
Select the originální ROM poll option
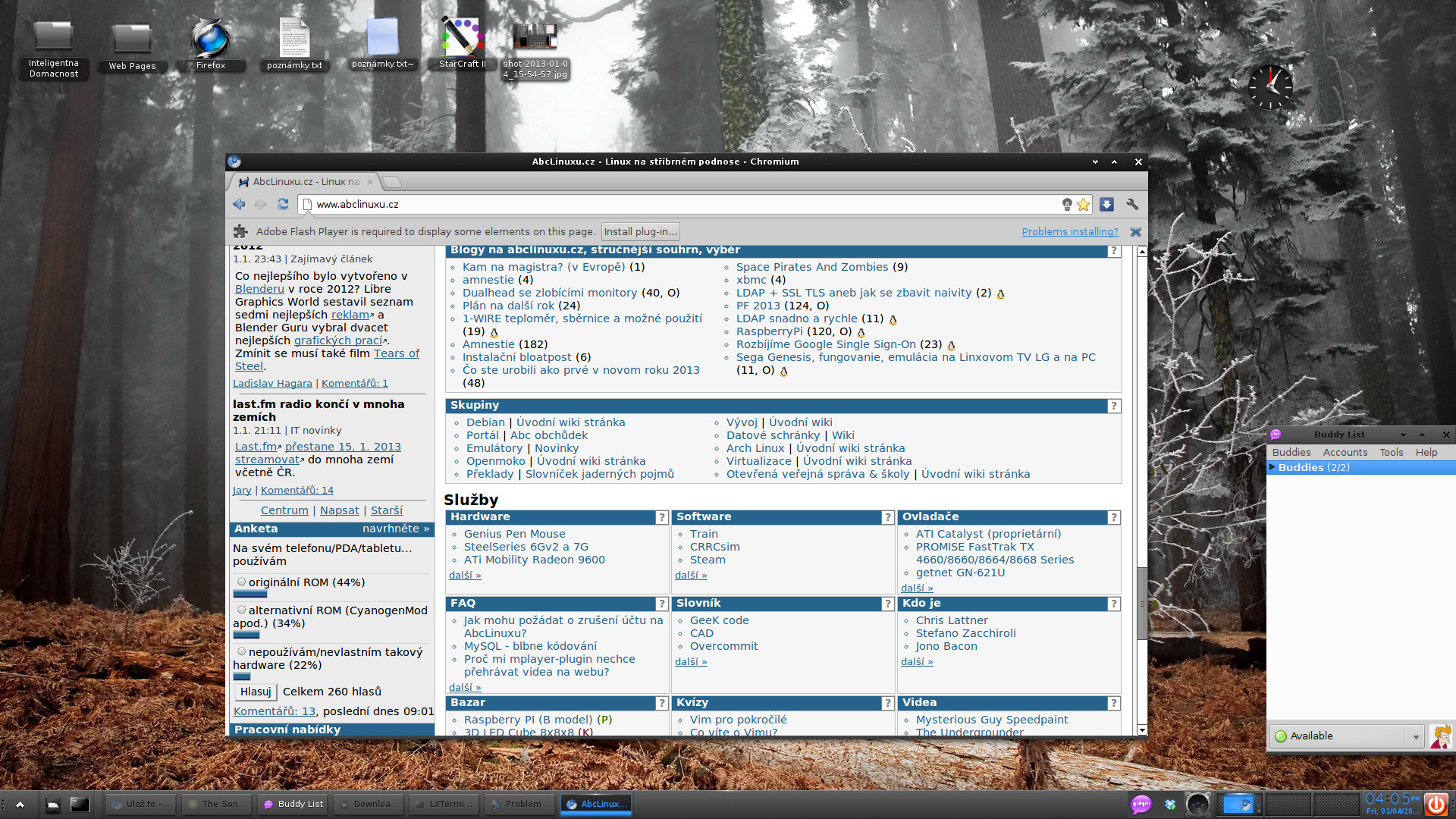pyautogui.click(x=241, y=582)
